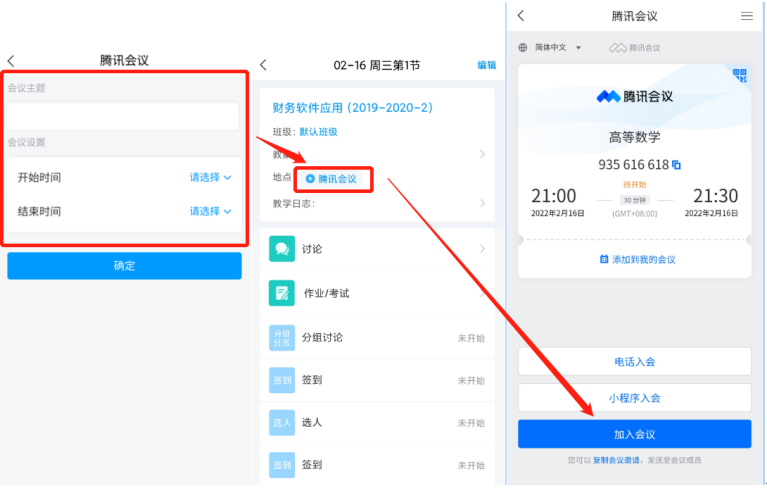
Task: Click the 会议主题 text input field
Action: (x=123, y=116)
